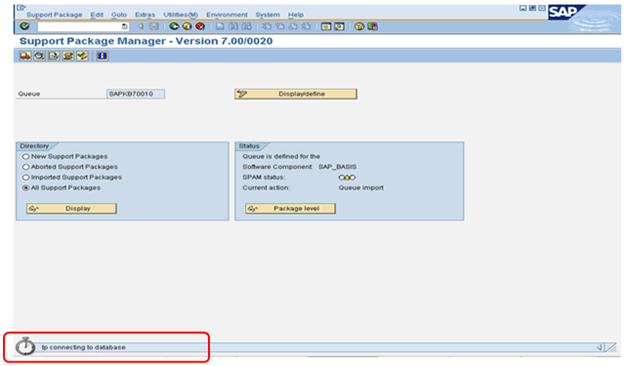Viewport: 624px width, 366px height.
Task: Open the Customize Local Layout icon
Action: 372,26
